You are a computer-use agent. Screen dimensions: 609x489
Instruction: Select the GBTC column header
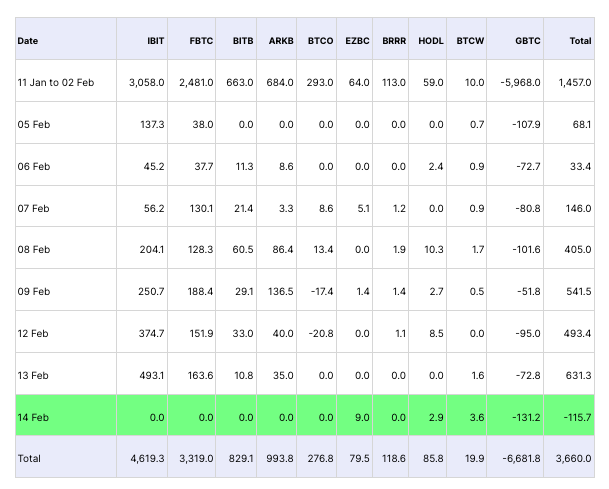526,41
